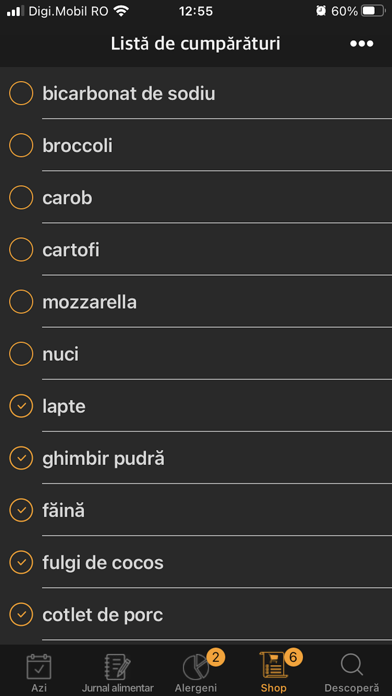Tap the Shop badge showing 6

point(293,656)
